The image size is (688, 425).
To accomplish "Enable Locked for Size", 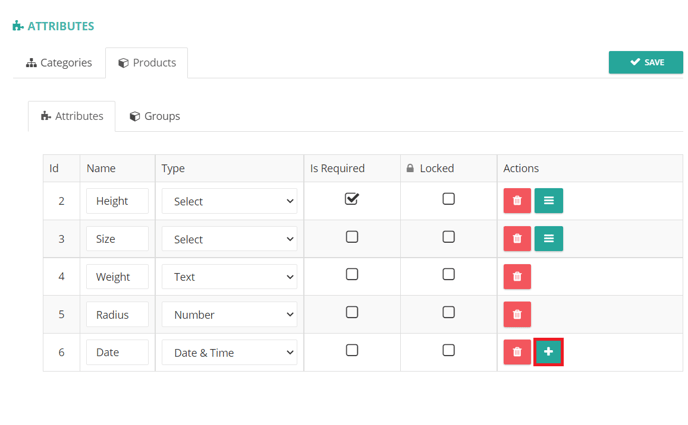I will click(x=448, y=237).
